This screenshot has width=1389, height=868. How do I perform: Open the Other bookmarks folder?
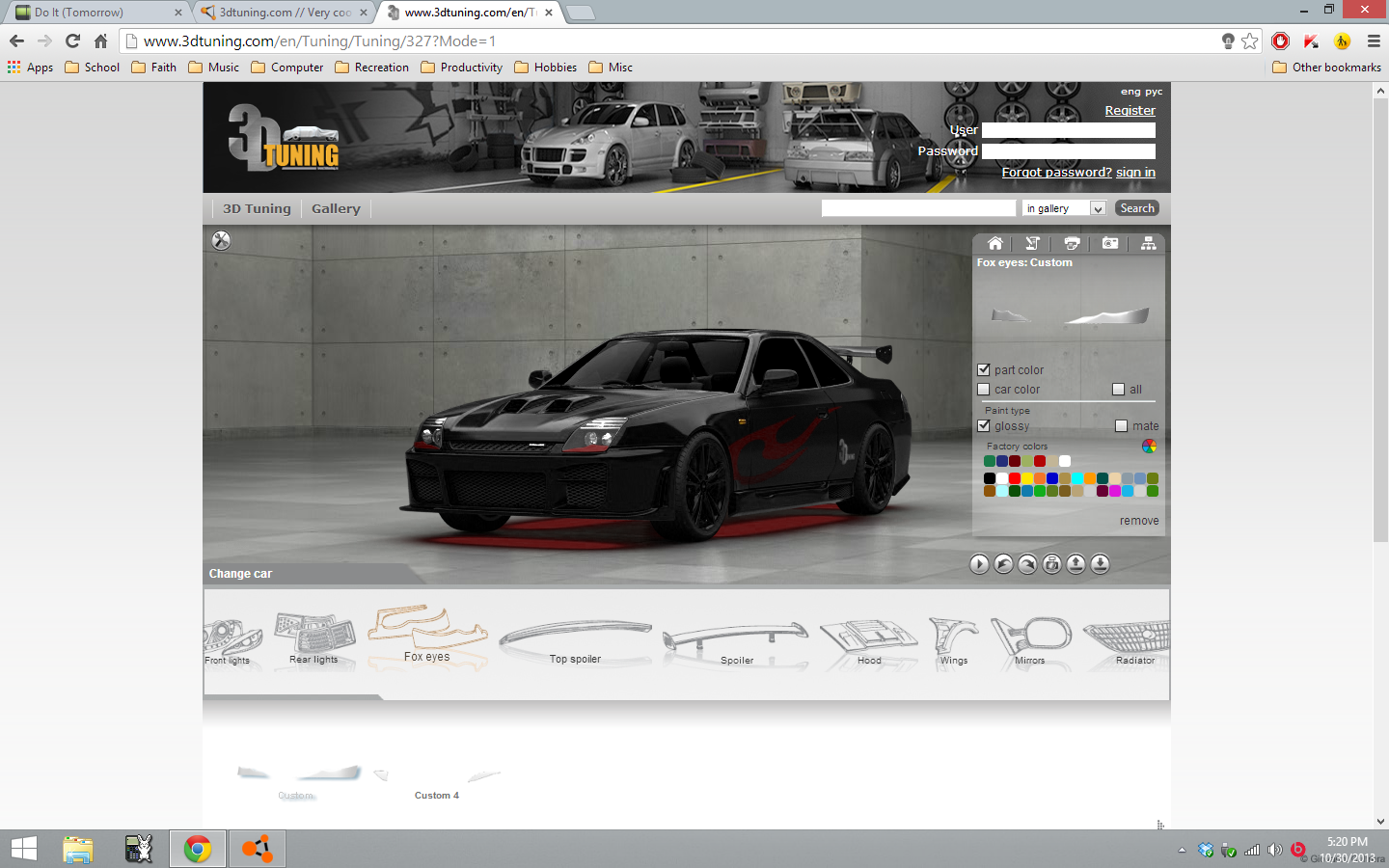pyautogui.click(x=1327, y=68)
